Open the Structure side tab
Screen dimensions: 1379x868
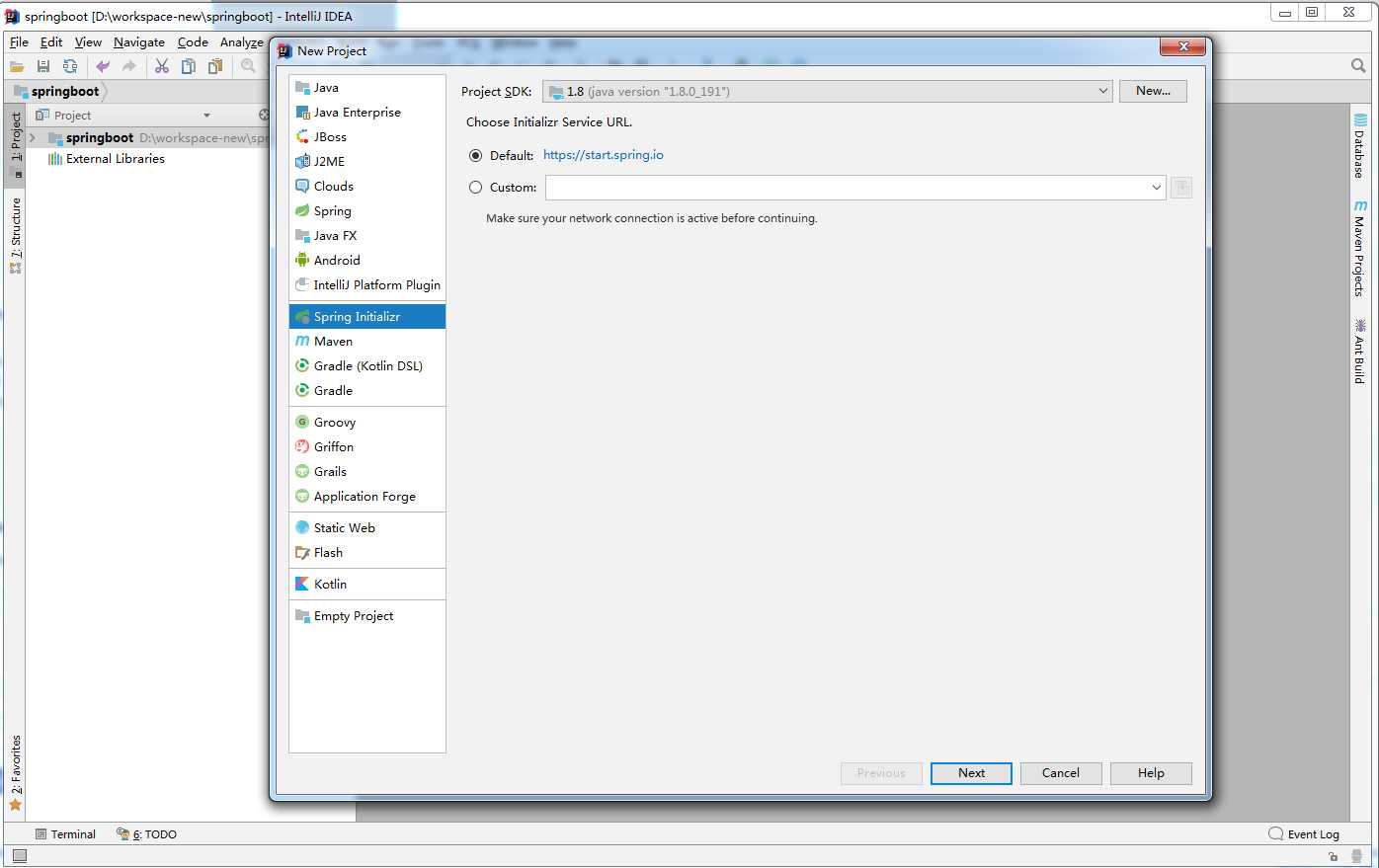click(15, 236)
